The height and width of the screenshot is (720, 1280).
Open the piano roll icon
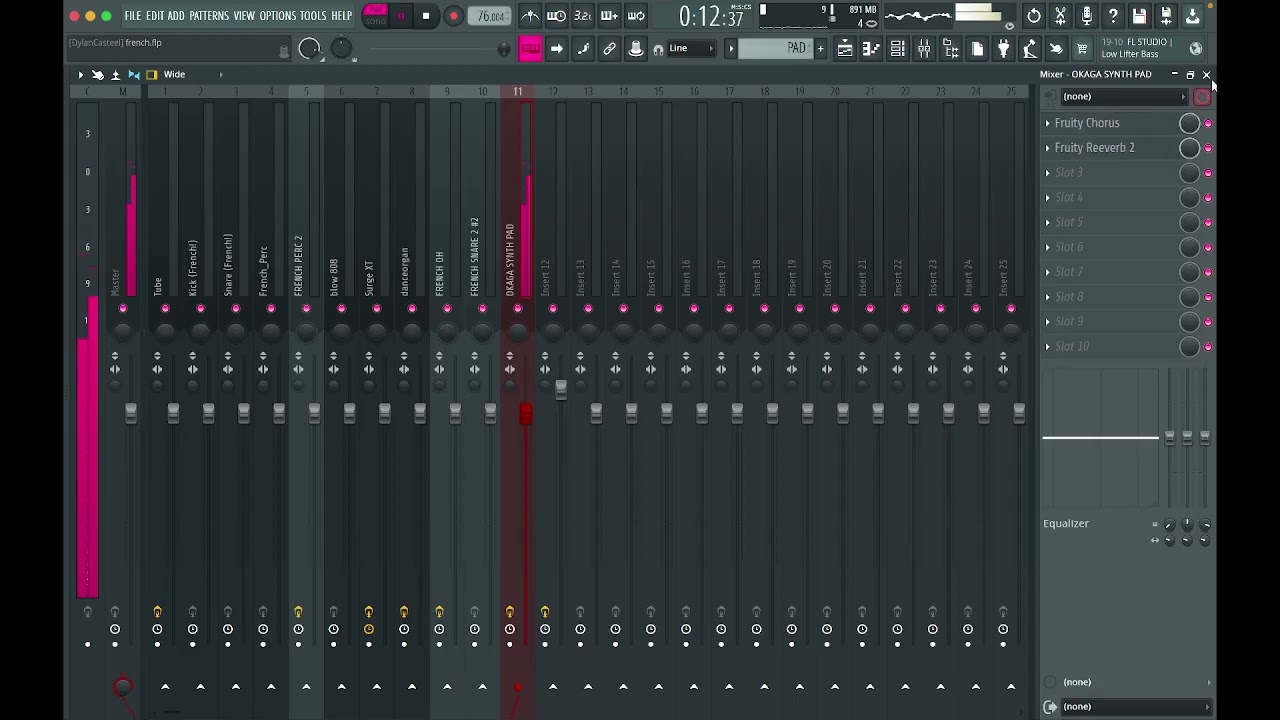click(x=871, y=48)
